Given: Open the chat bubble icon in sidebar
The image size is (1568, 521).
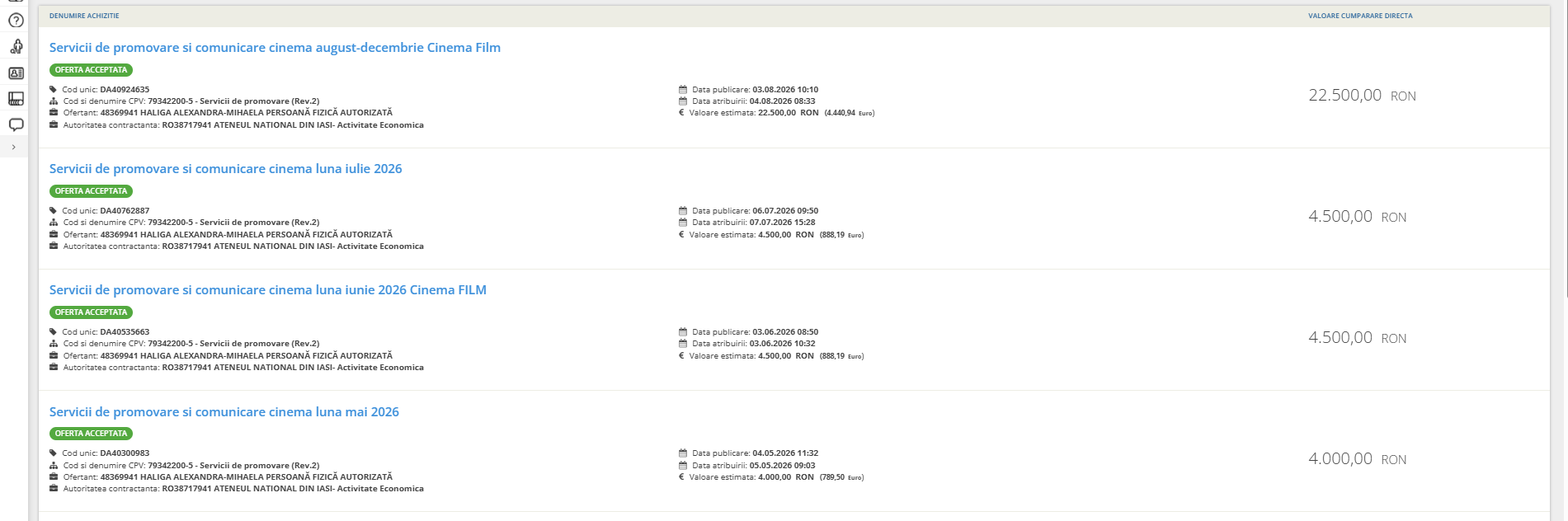Looking at the screenshot, I should coord(16,124).
